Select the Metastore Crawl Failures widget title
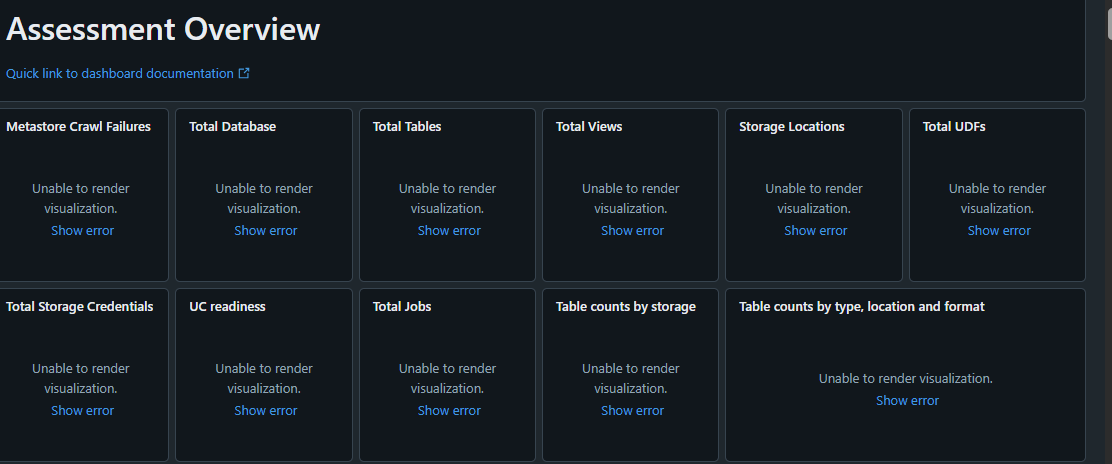Viewport: 1112px width, 464px height. (x=78, y=127)
